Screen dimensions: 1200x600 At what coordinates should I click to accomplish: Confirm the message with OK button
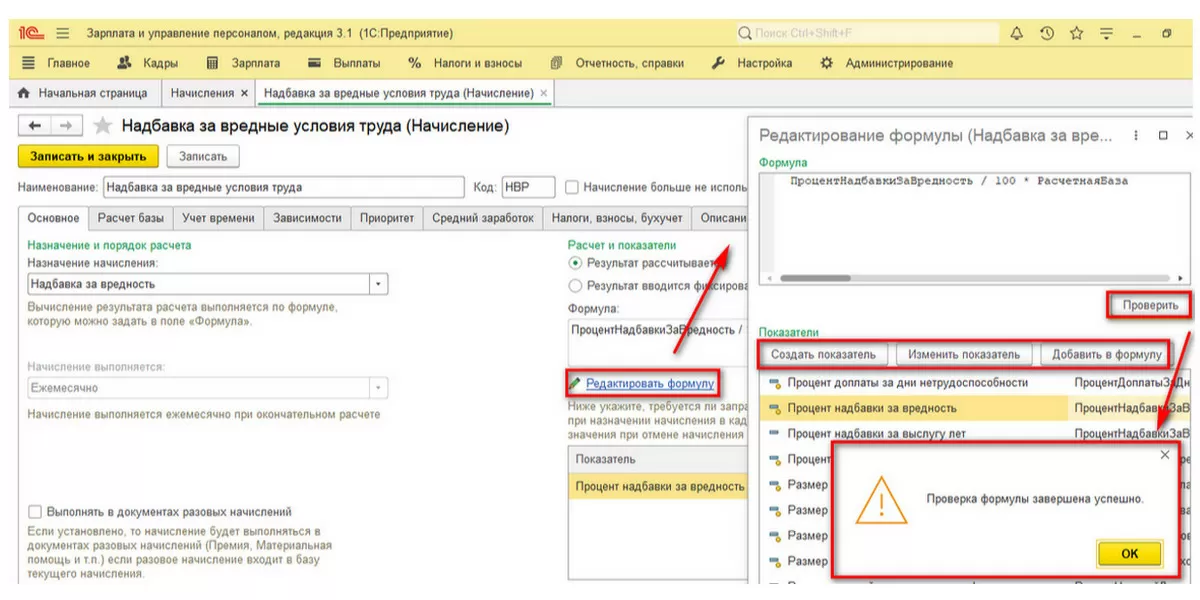[1130, 553]
